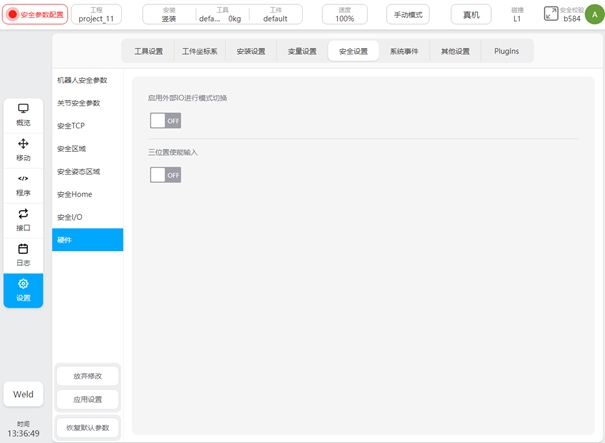Click the 设置 gear icon in sidebar

pos(23,284)
